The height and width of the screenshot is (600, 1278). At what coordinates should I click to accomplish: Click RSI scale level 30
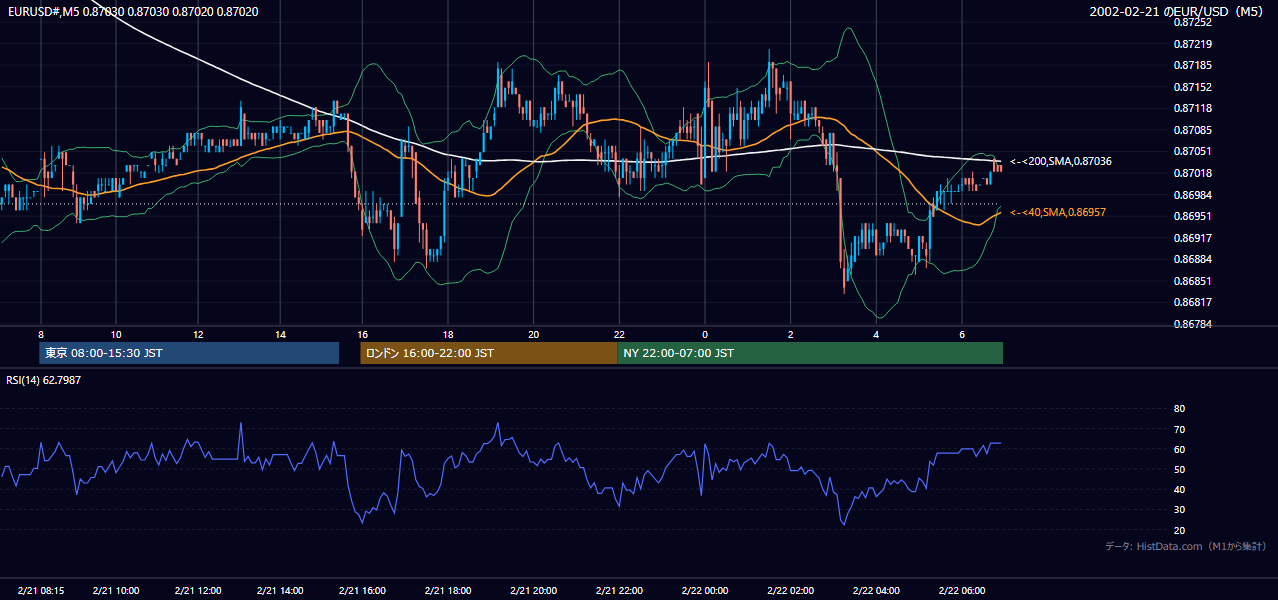click(1179, 510)
